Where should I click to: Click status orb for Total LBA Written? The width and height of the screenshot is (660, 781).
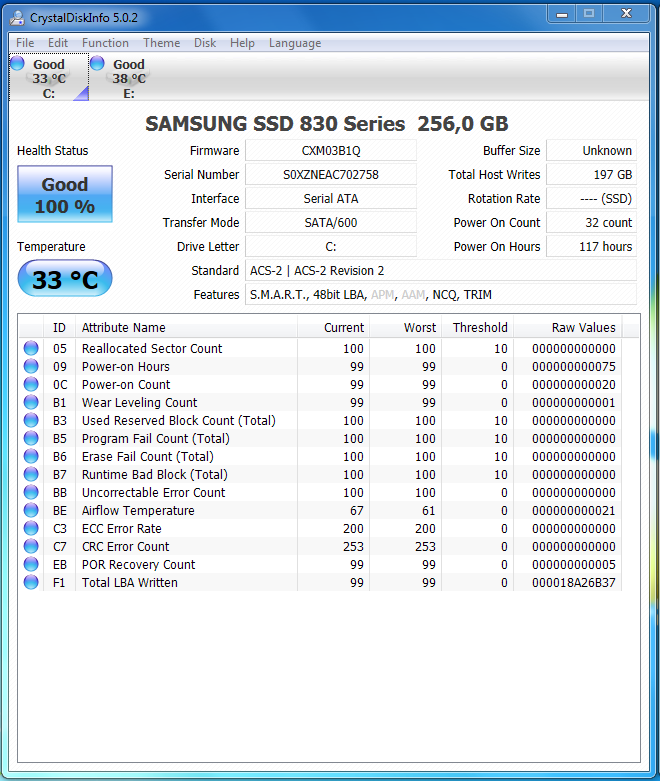[31, 582]
